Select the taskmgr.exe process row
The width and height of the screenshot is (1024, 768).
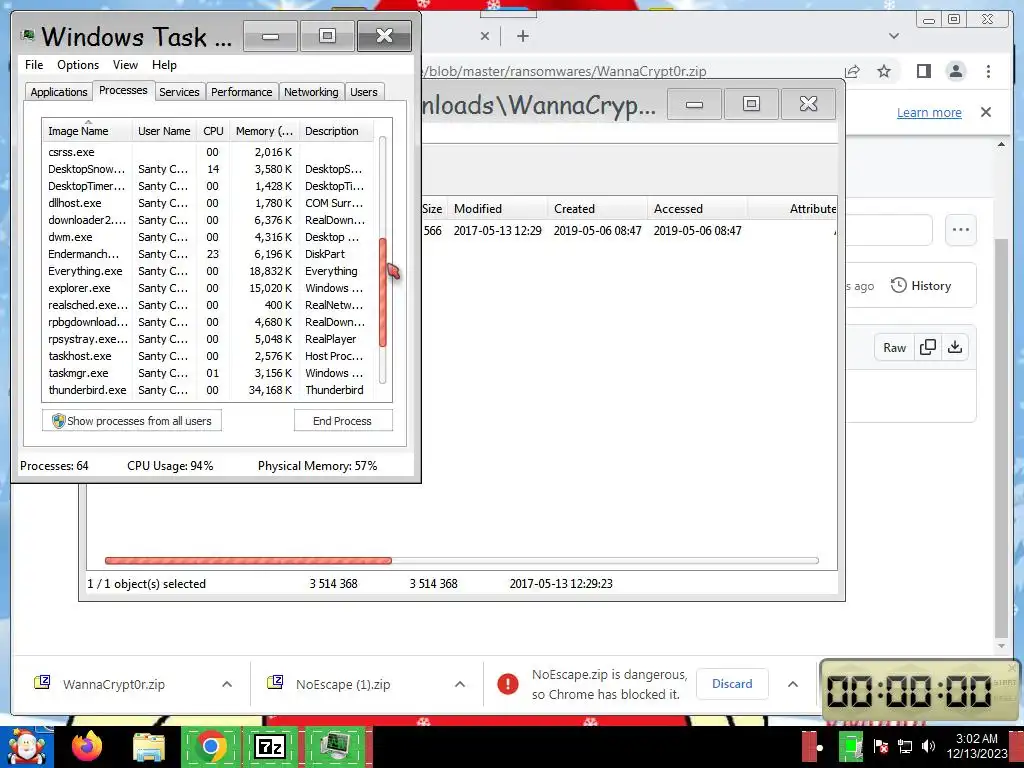tap(208, 373)
